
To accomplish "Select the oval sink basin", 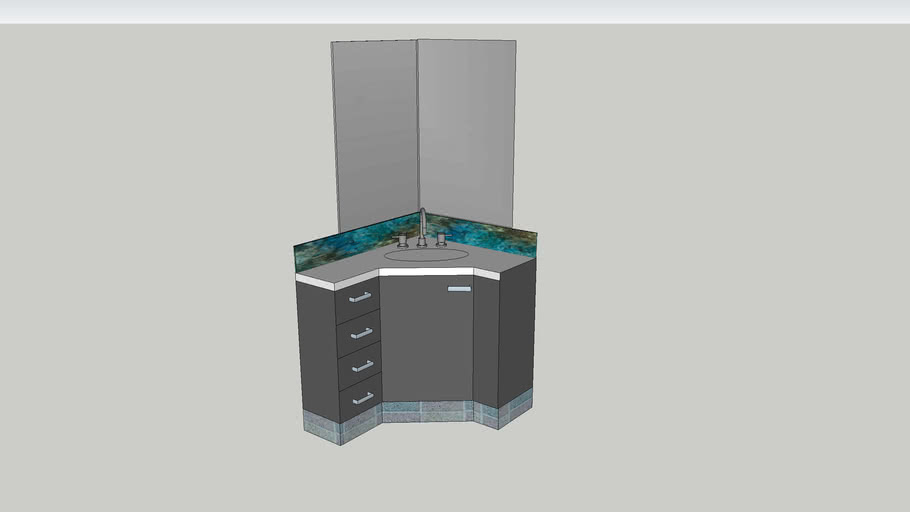I will click(426, 255).
